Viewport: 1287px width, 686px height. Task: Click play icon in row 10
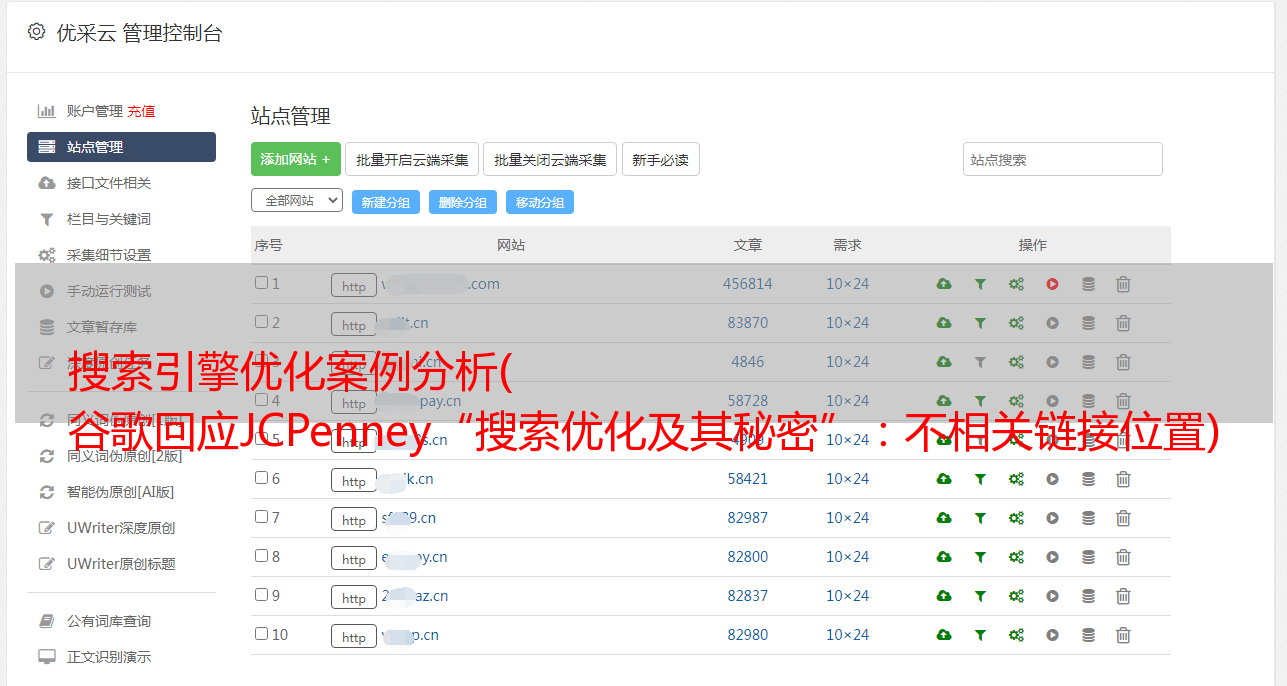pos(1052,635)
